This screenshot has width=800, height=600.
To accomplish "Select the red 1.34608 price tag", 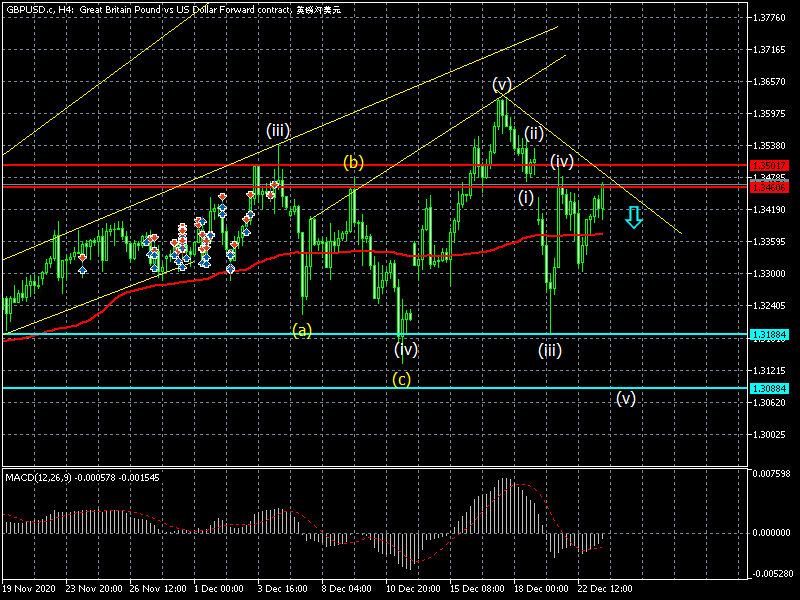I will [x=769, y=186].
